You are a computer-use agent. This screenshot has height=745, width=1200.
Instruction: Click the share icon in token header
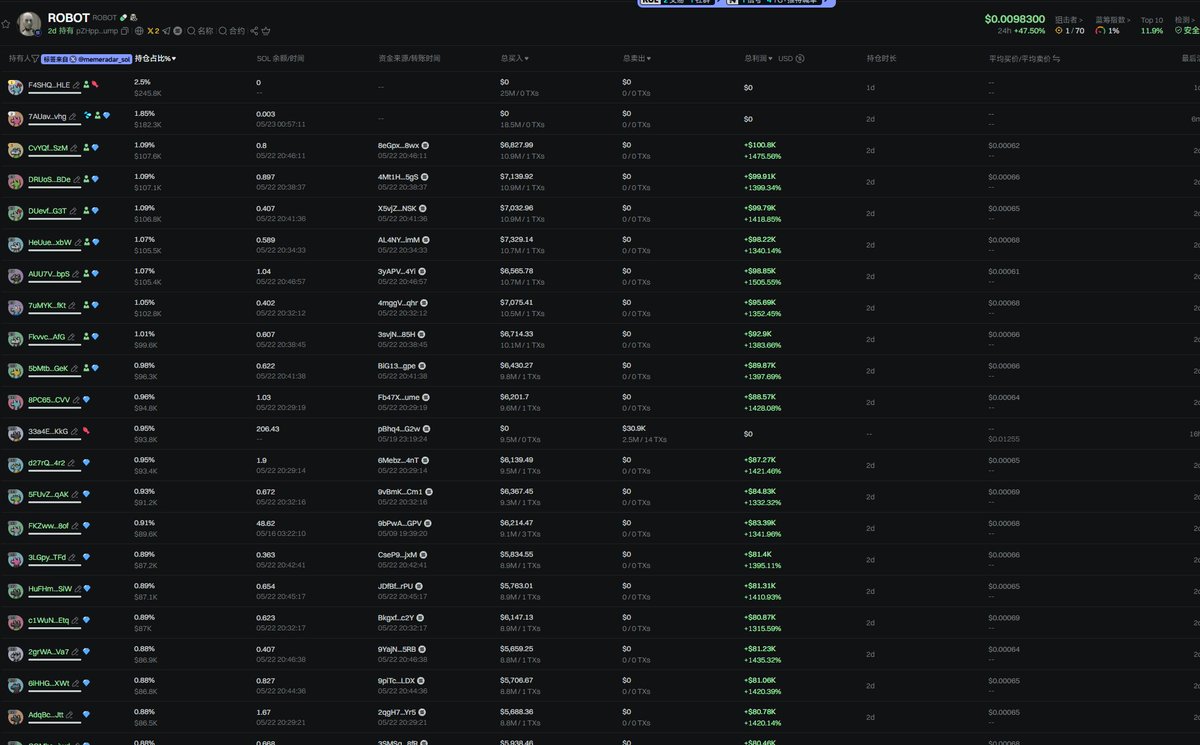pyautogui.click(x=254, y=31)
